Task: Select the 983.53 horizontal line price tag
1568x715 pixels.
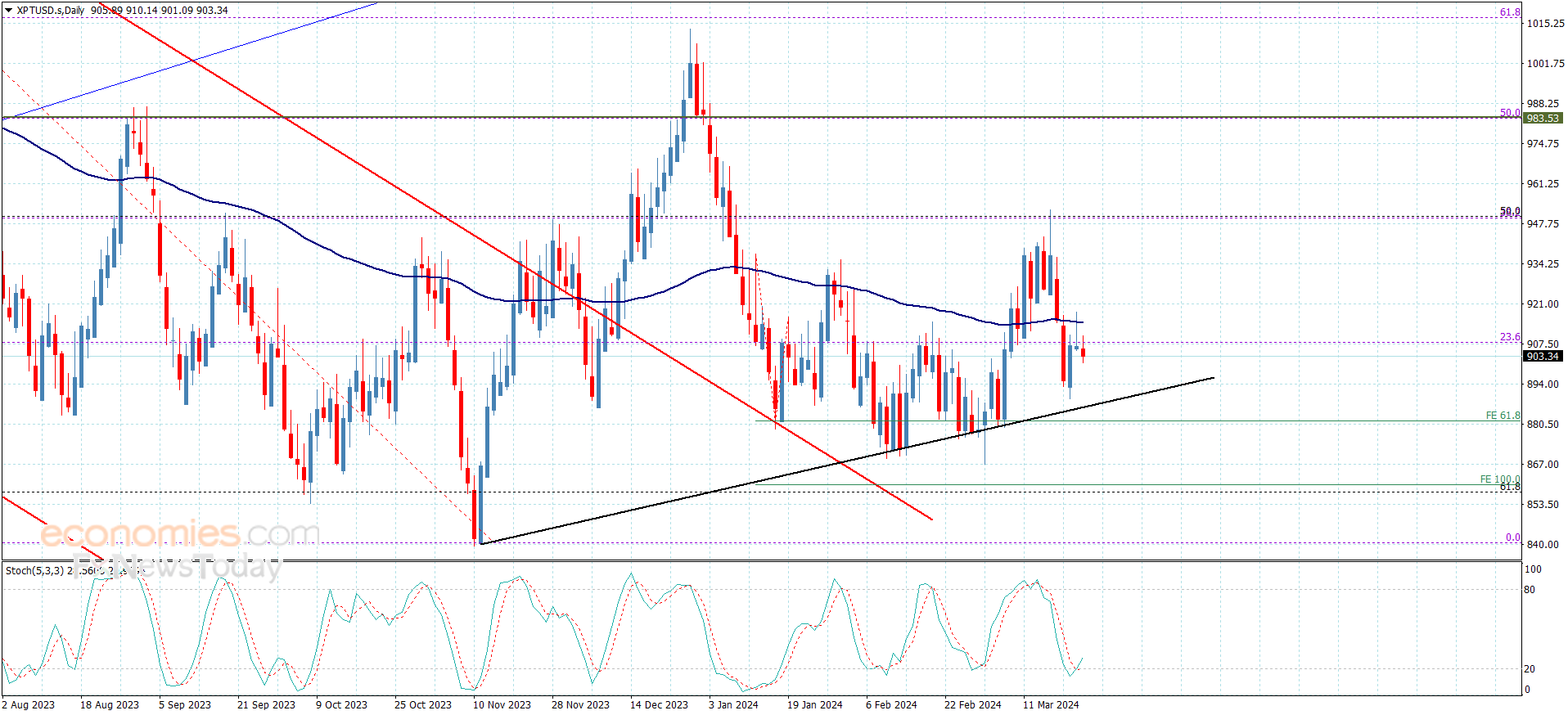Action: click(1542, 119)
